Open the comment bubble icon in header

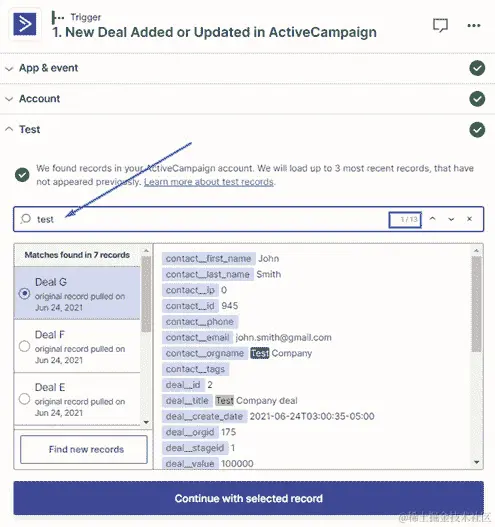tap(440, 25)
